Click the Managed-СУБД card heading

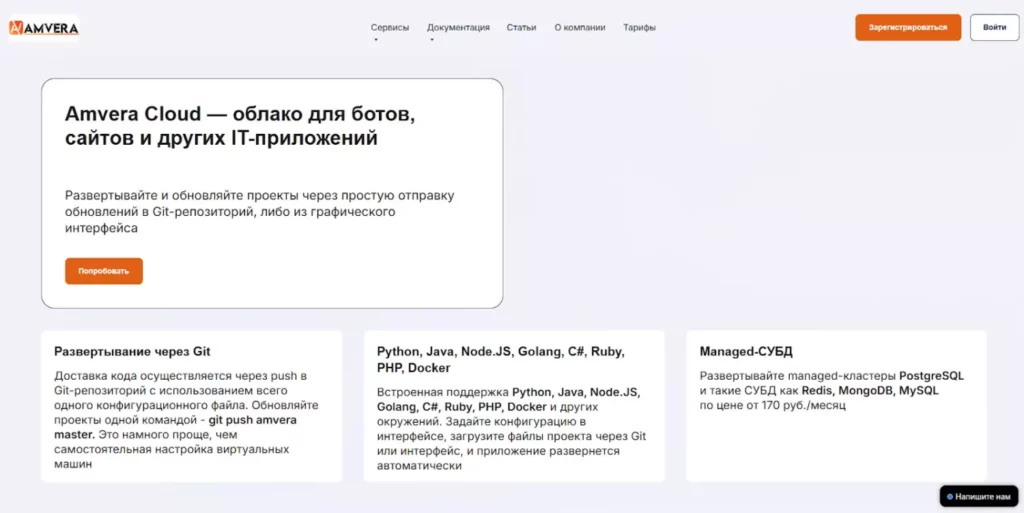tap(746, 352)
